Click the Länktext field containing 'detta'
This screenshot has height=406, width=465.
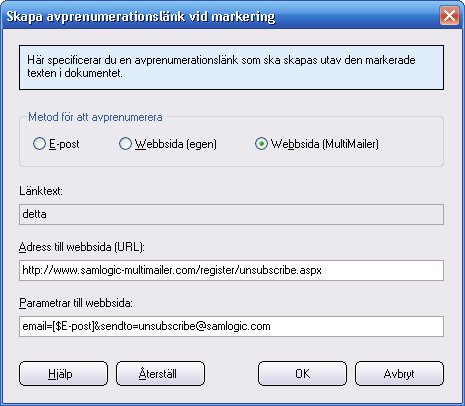[x=231, y=214]
